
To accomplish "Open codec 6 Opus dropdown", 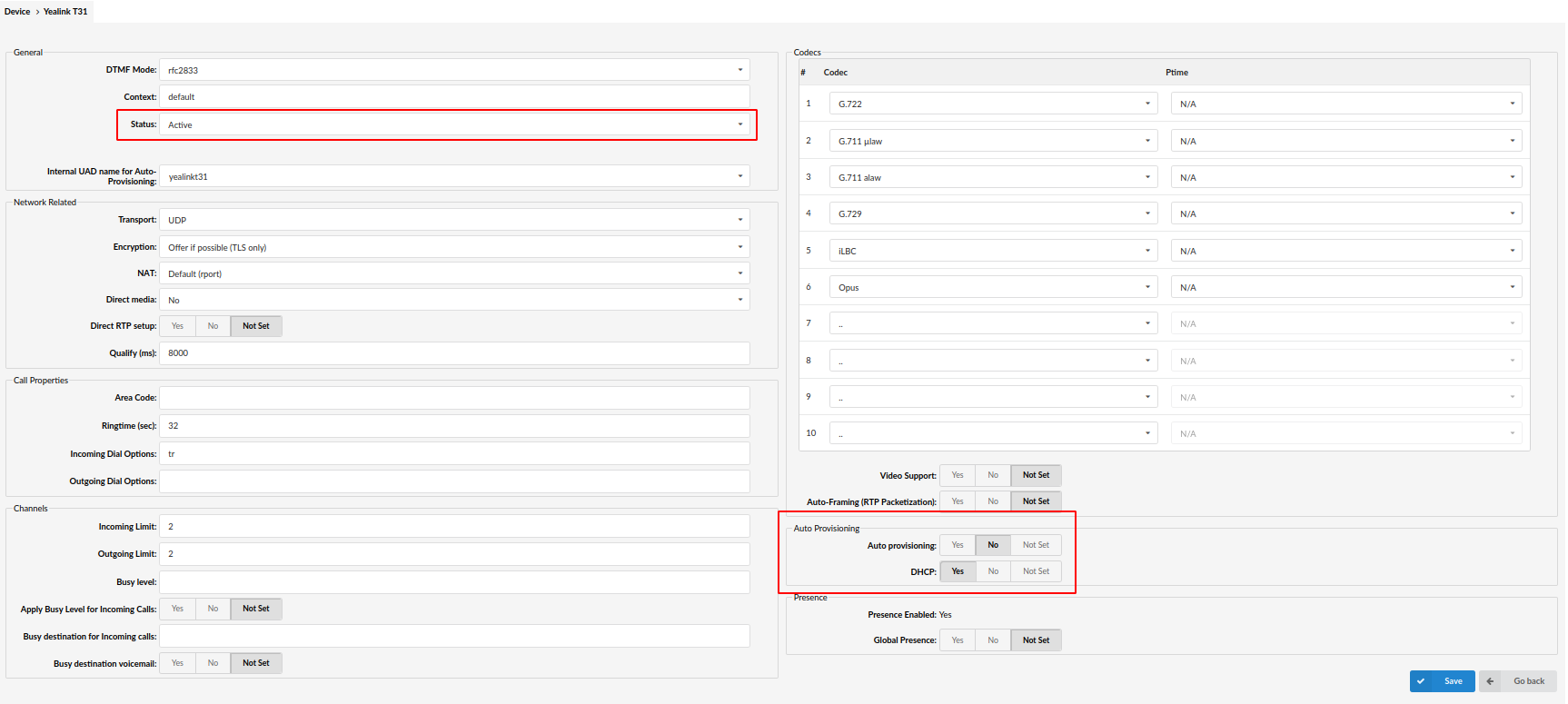I will [993, 287].
